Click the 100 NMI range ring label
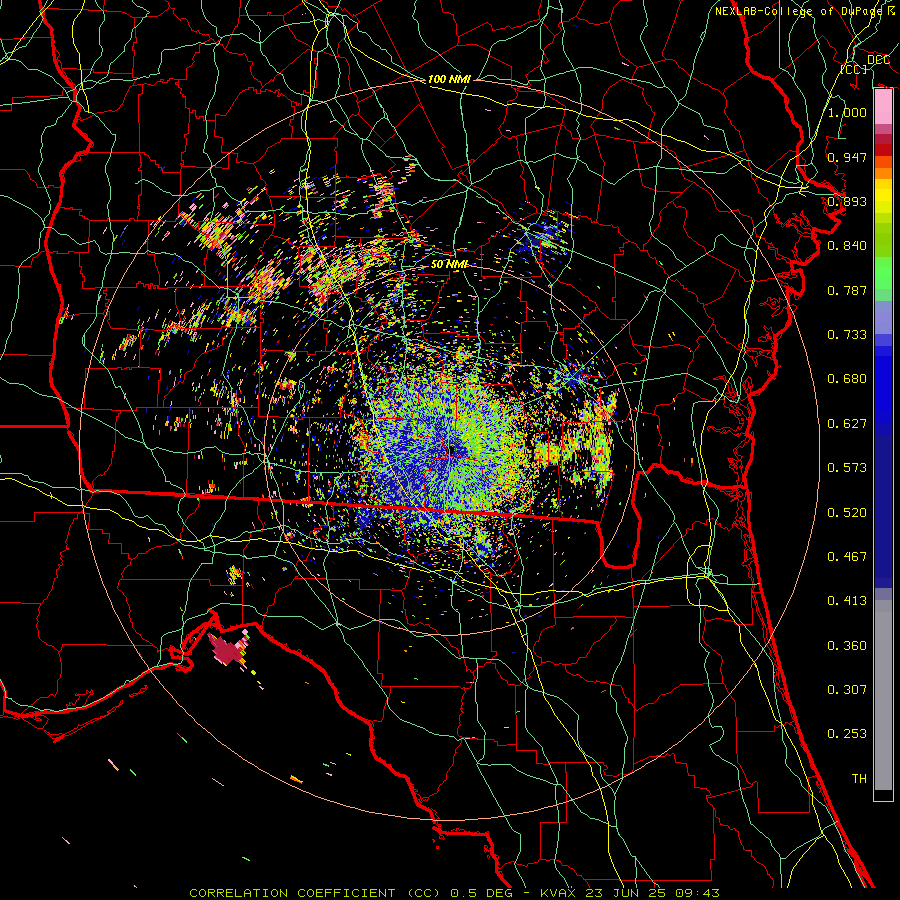Viewport: 900px width, 900px height. (x=449, y=79)
